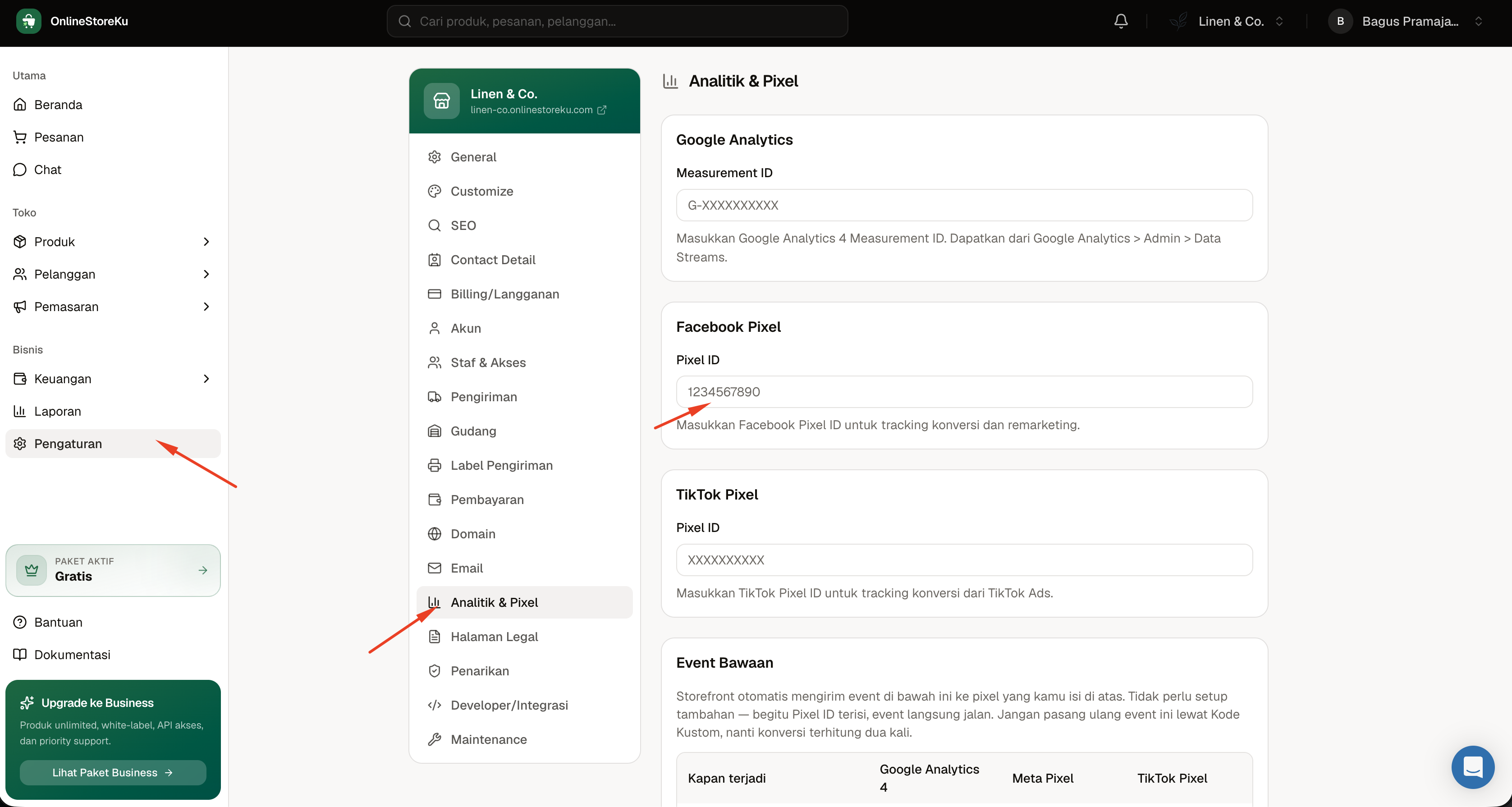Click the Pengaturan gear icon
This screenshot has height=807, width=1512.
pyautogui.click(x=20, y=444)
